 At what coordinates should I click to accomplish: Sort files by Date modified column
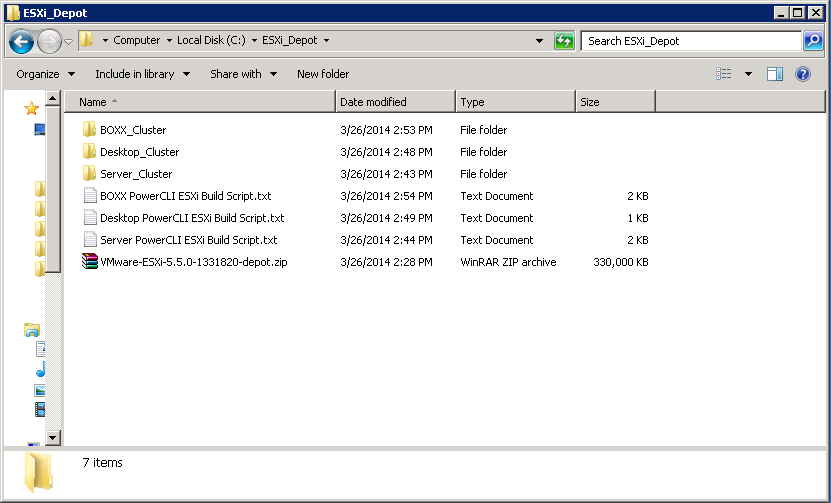click(x=373, y=102)
